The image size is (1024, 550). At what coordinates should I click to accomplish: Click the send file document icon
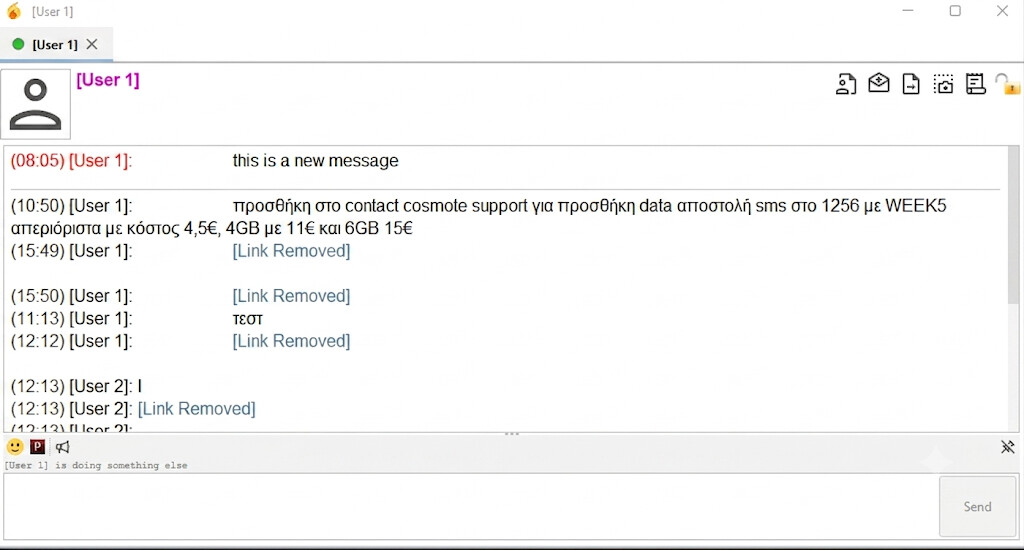click(x=910, y=84)
